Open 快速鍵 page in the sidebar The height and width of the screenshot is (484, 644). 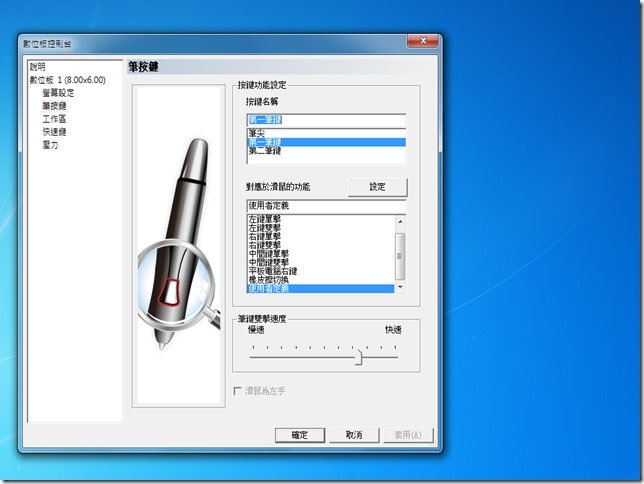coord(54,131)
